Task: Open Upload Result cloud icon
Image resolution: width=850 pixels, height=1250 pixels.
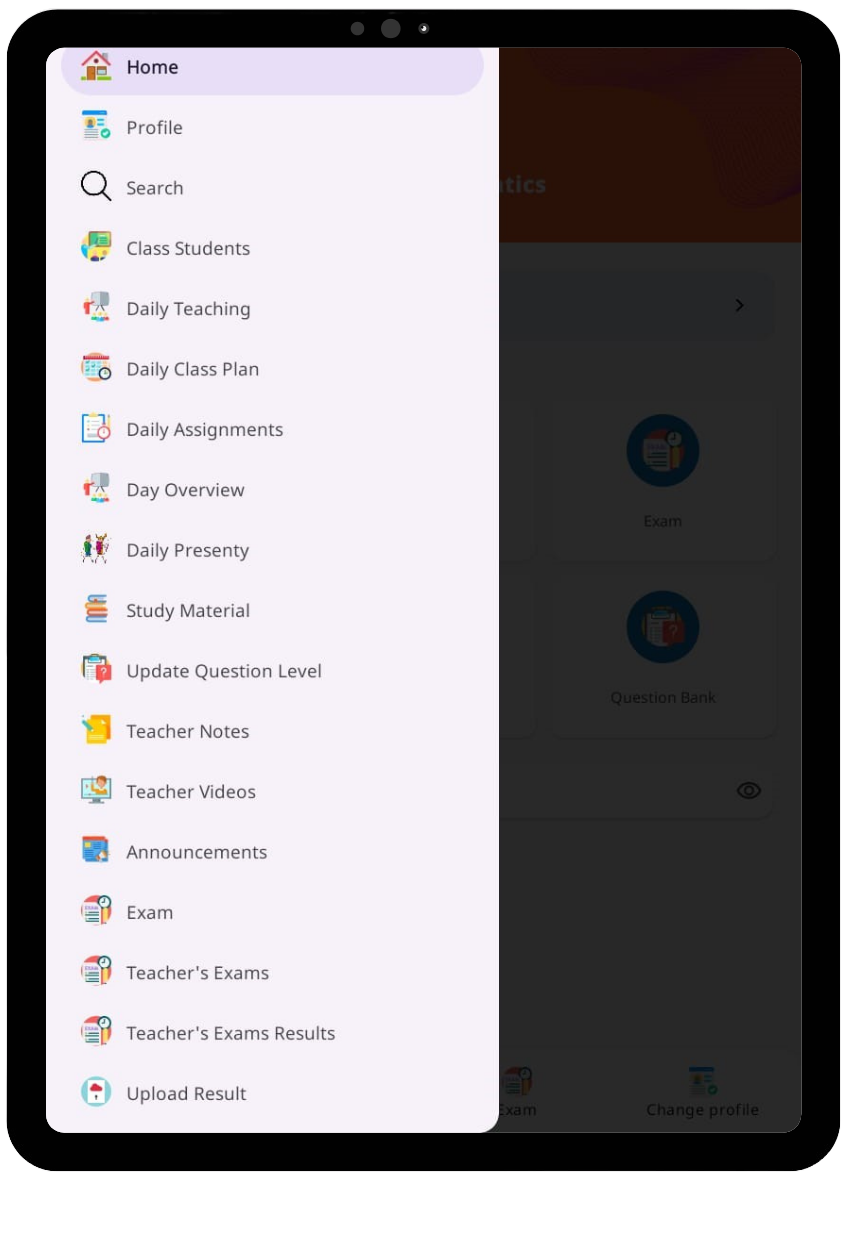Action: (x=96, y=1092)
